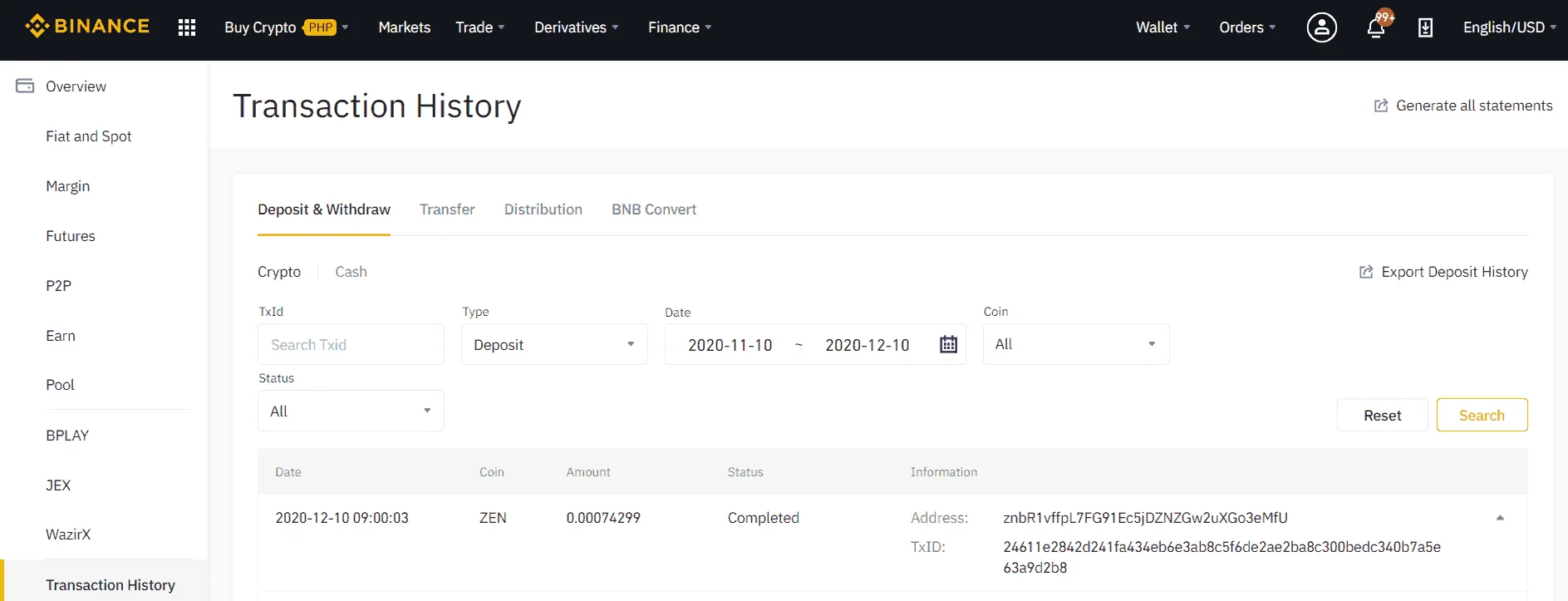Expand the Wallet menu

[x=1163, y=27]
